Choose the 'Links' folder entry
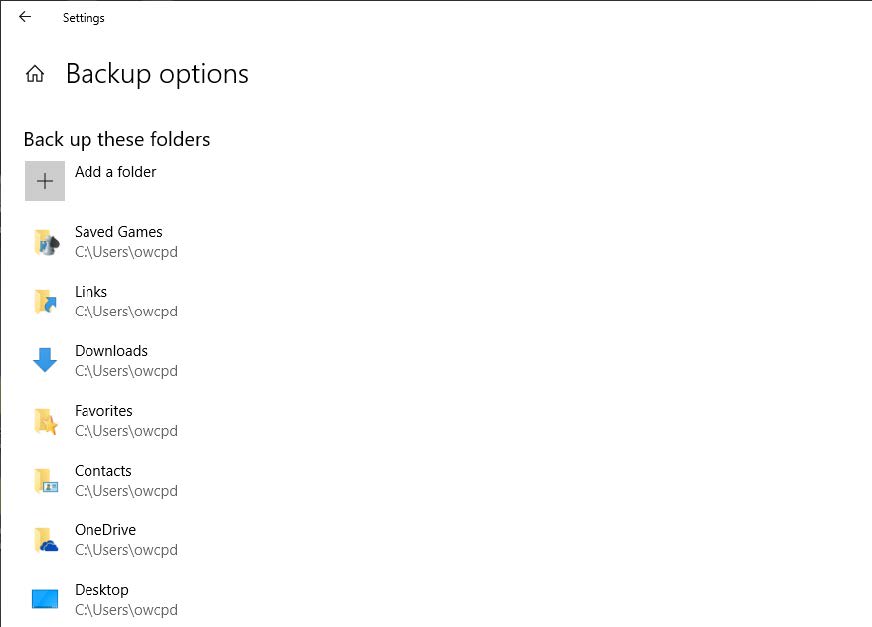Screen dimensions: 872x627 [x=91, y=292]
